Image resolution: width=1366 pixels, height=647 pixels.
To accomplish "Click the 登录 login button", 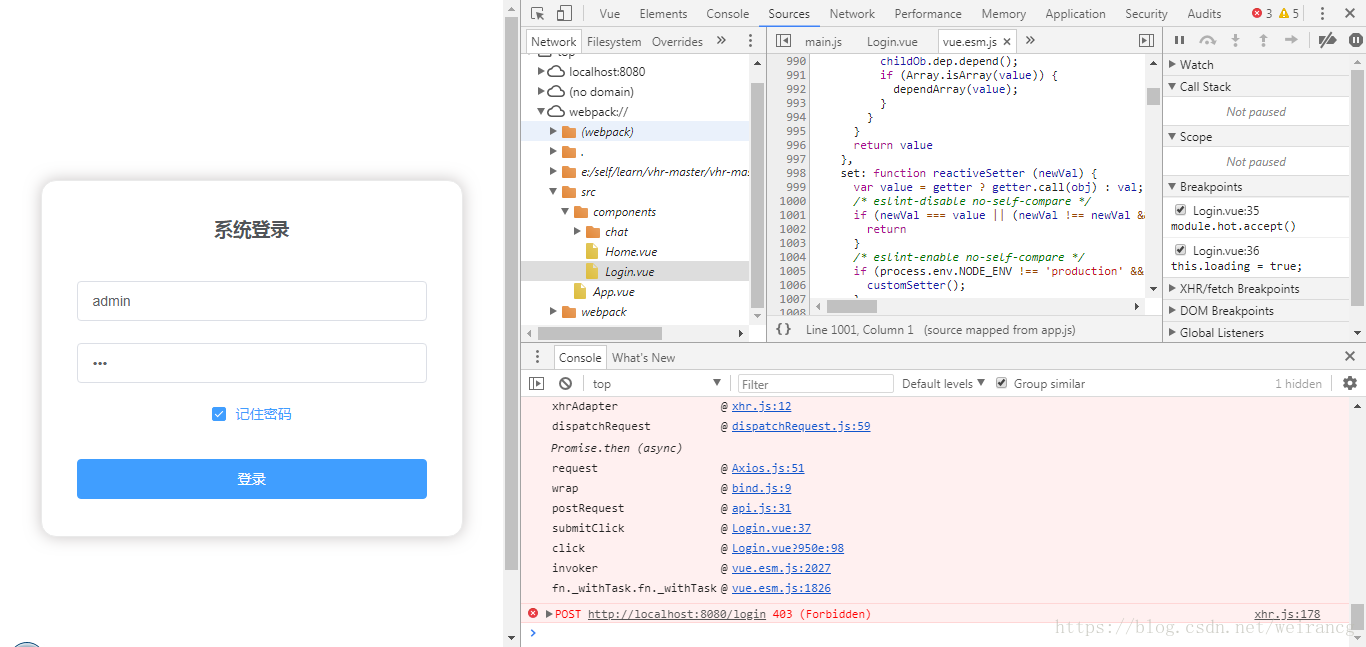I will tap(252, 479).
